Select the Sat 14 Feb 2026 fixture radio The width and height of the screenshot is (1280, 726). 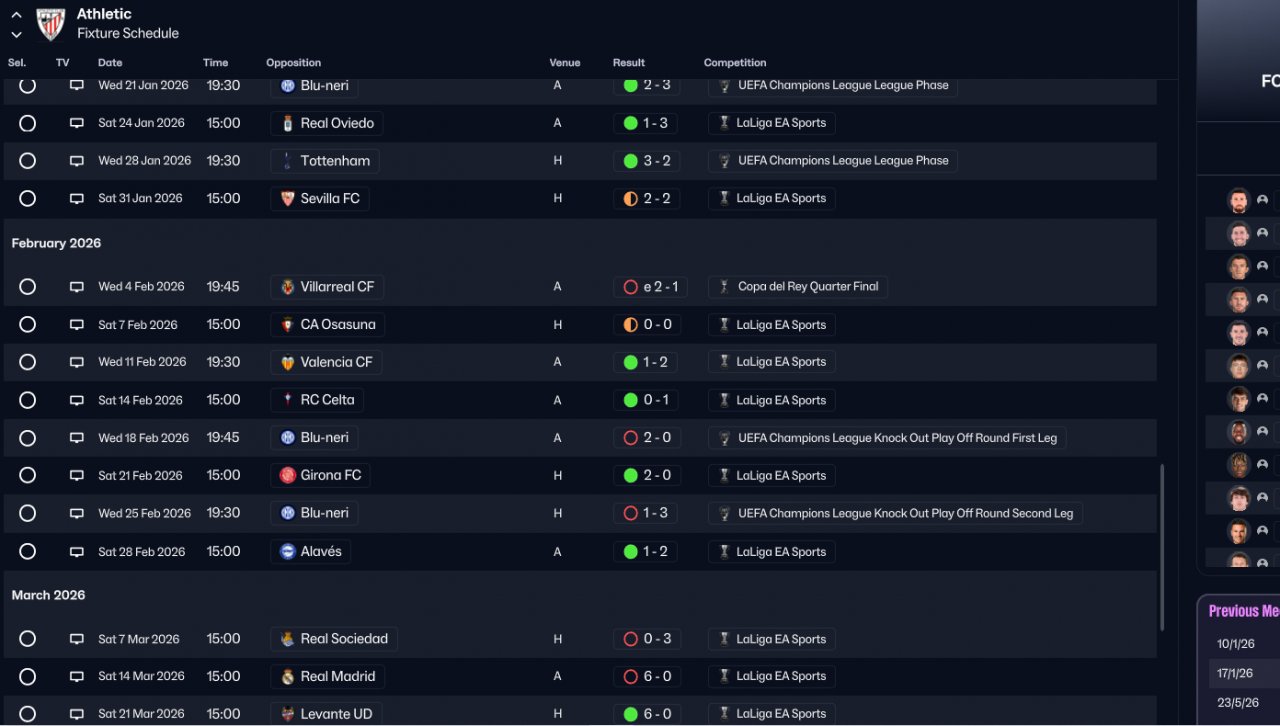pyautogui.click(x=27, y=400)
